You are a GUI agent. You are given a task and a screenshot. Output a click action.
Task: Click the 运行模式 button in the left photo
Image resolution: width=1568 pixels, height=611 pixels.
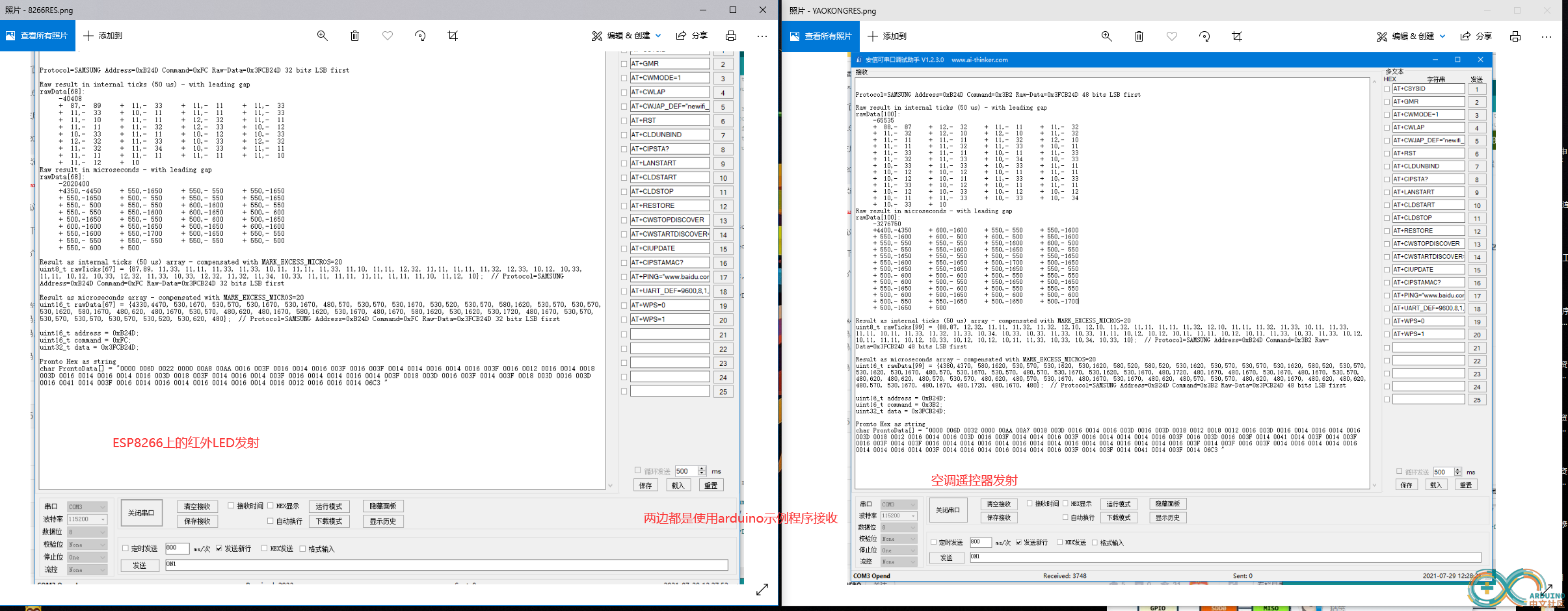tap(329, 506)
